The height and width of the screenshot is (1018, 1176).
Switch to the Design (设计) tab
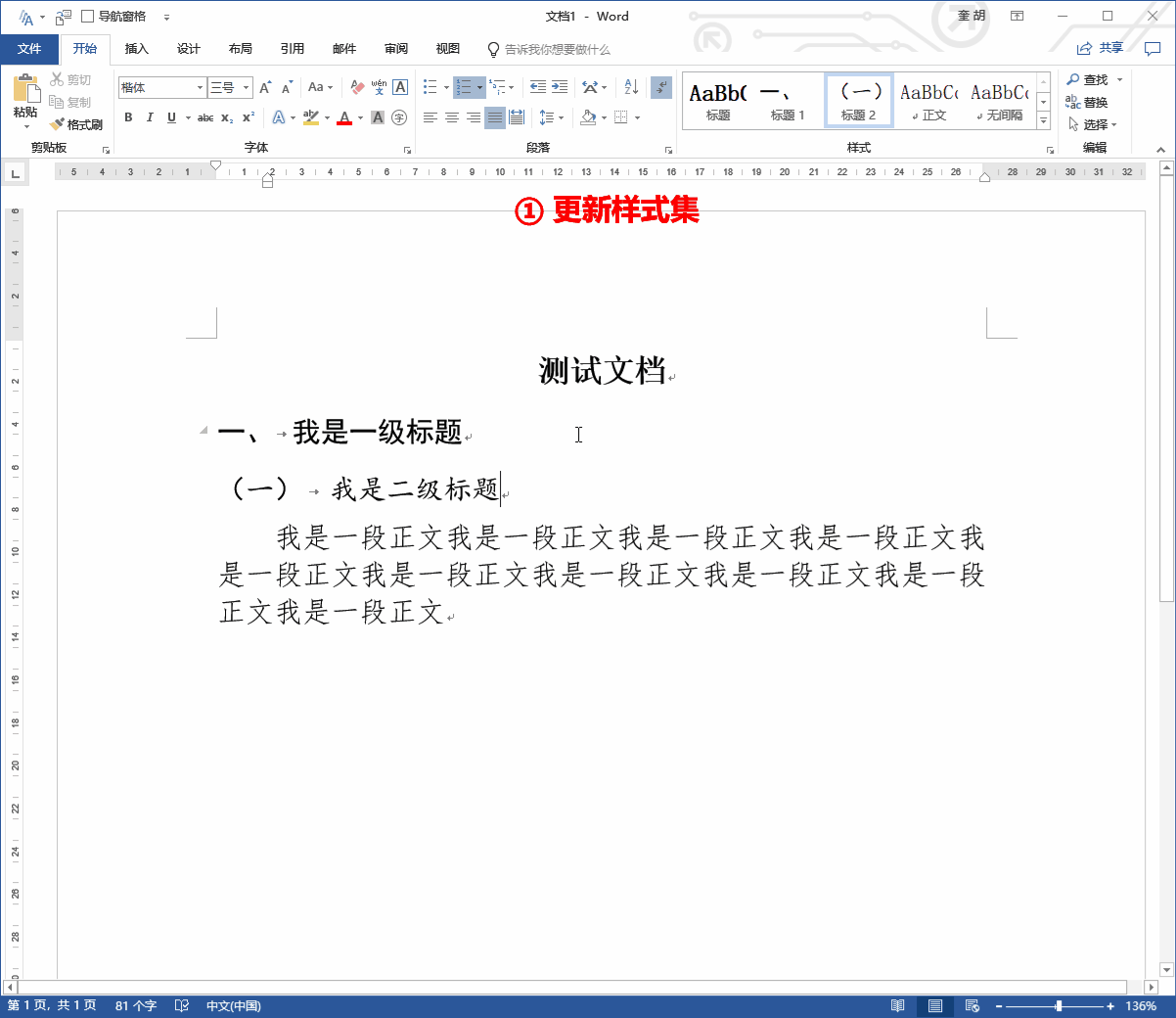pos(189,49)
